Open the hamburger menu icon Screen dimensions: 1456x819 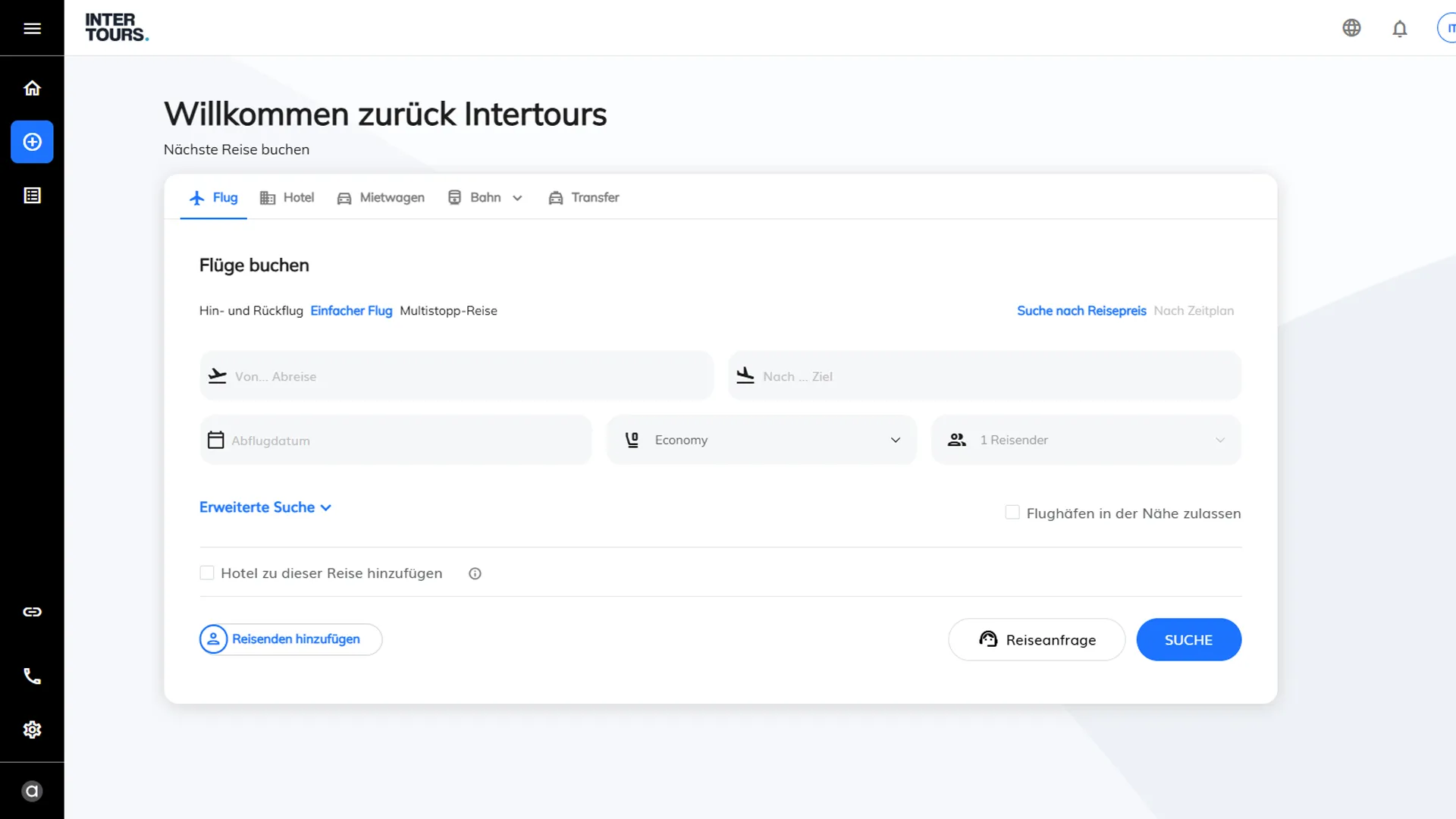[x=32, y=28]
